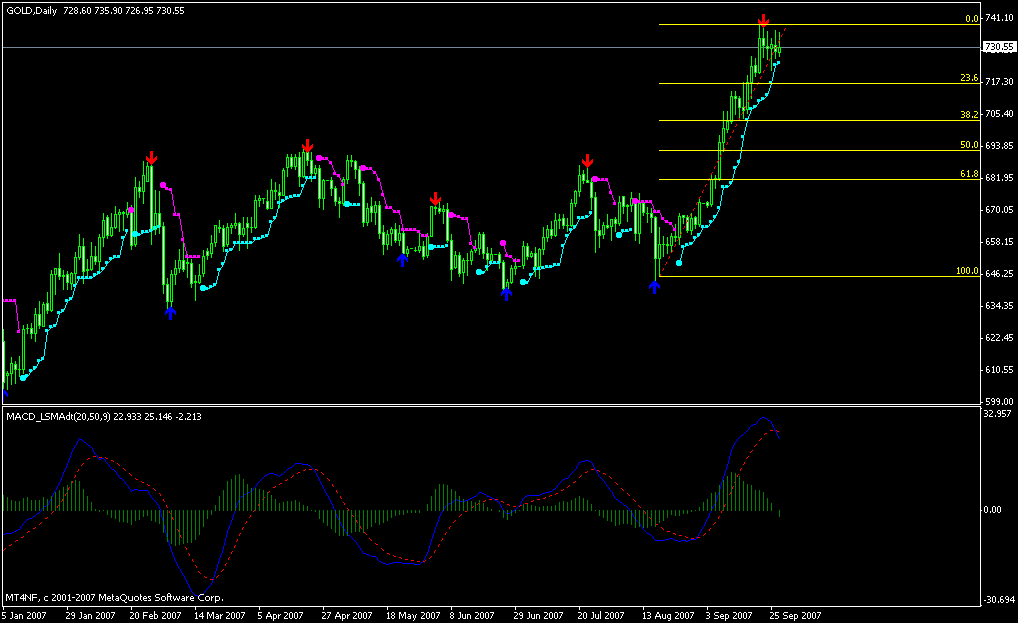Click the Fibonacci 61.8 level label
The image size is (1018, 623).
click(968, 174)
